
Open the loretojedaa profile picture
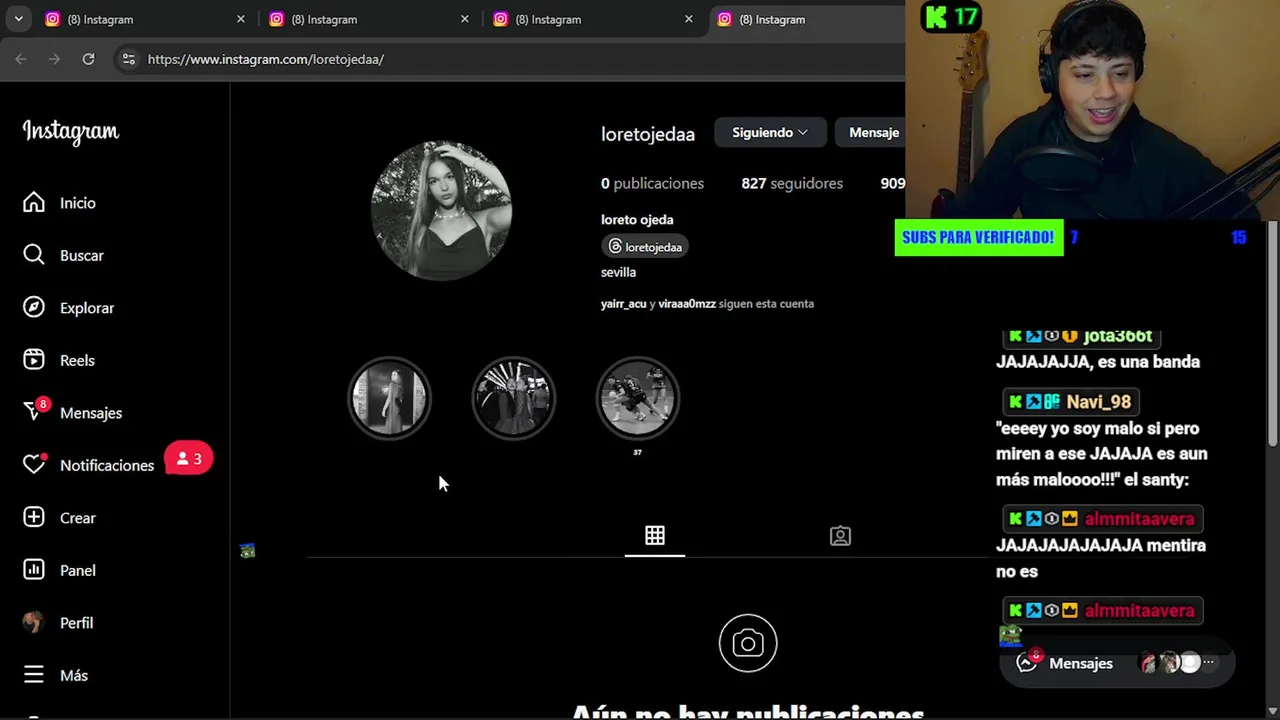coord(441,211)
